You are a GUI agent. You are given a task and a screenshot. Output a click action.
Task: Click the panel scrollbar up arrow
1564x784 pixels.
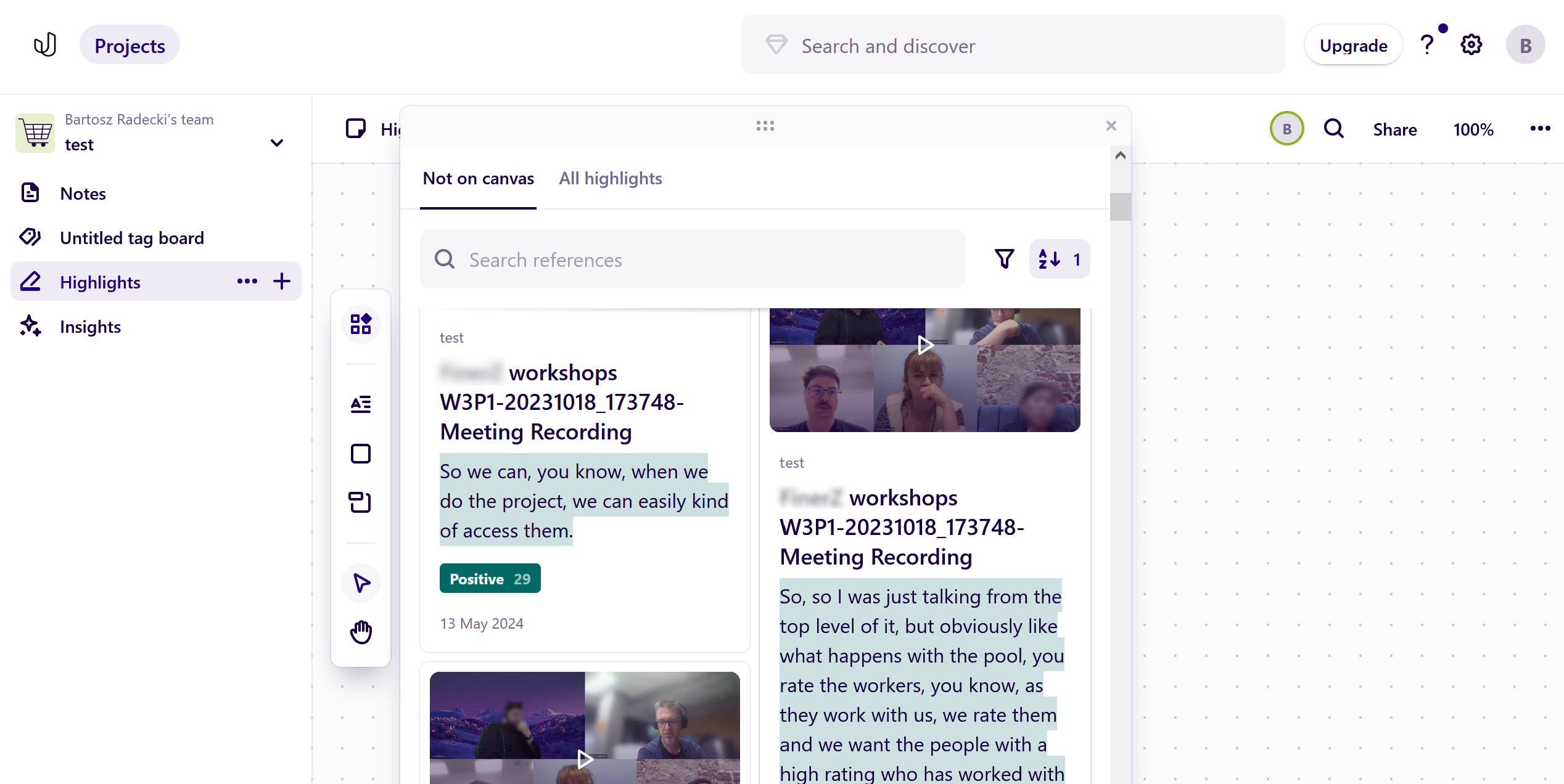[1121, 155]
